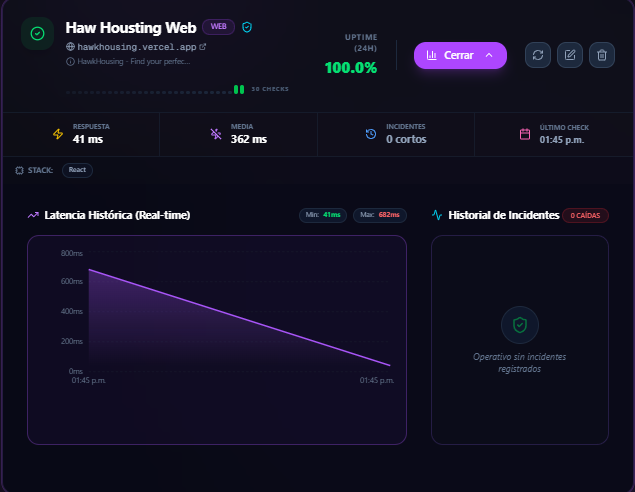This screenshot has height=492, width=635.
Task: Click the chevron arrow on Cerrar button
Action: pos(489,55)
